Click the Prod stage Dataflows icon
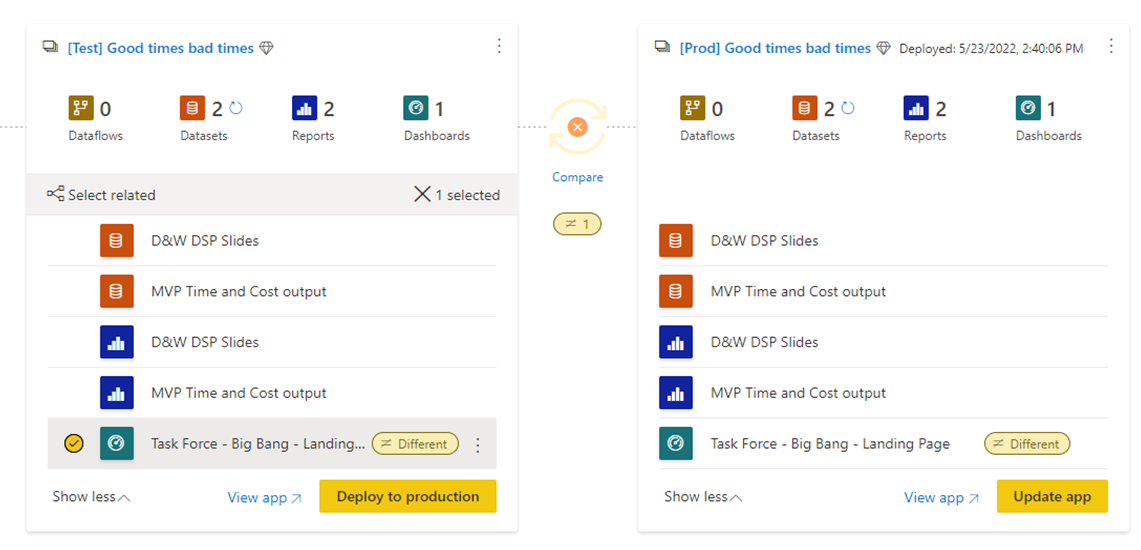This screenshot has width=1141, height=550. (693, 108)
